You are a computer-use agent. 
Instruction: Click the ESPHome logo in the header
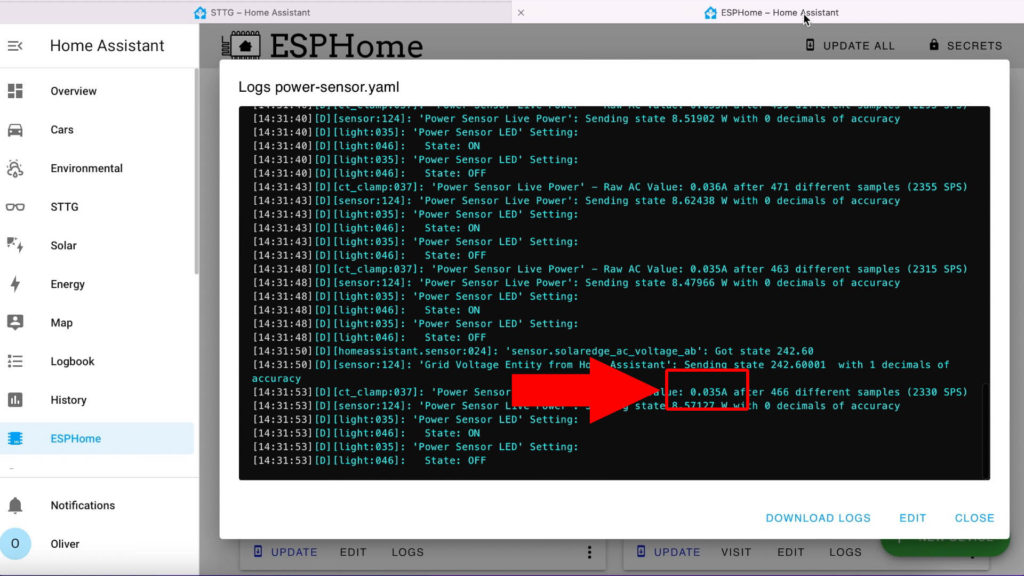[x=322, y=45]
